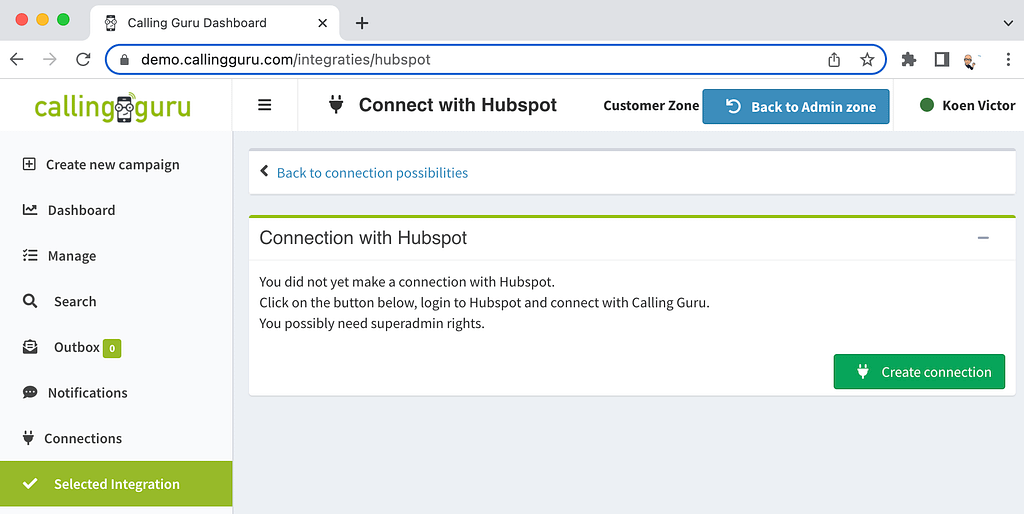Click the share icon in address bar
The image size is (1024, 514).
[x=834, y=60]
